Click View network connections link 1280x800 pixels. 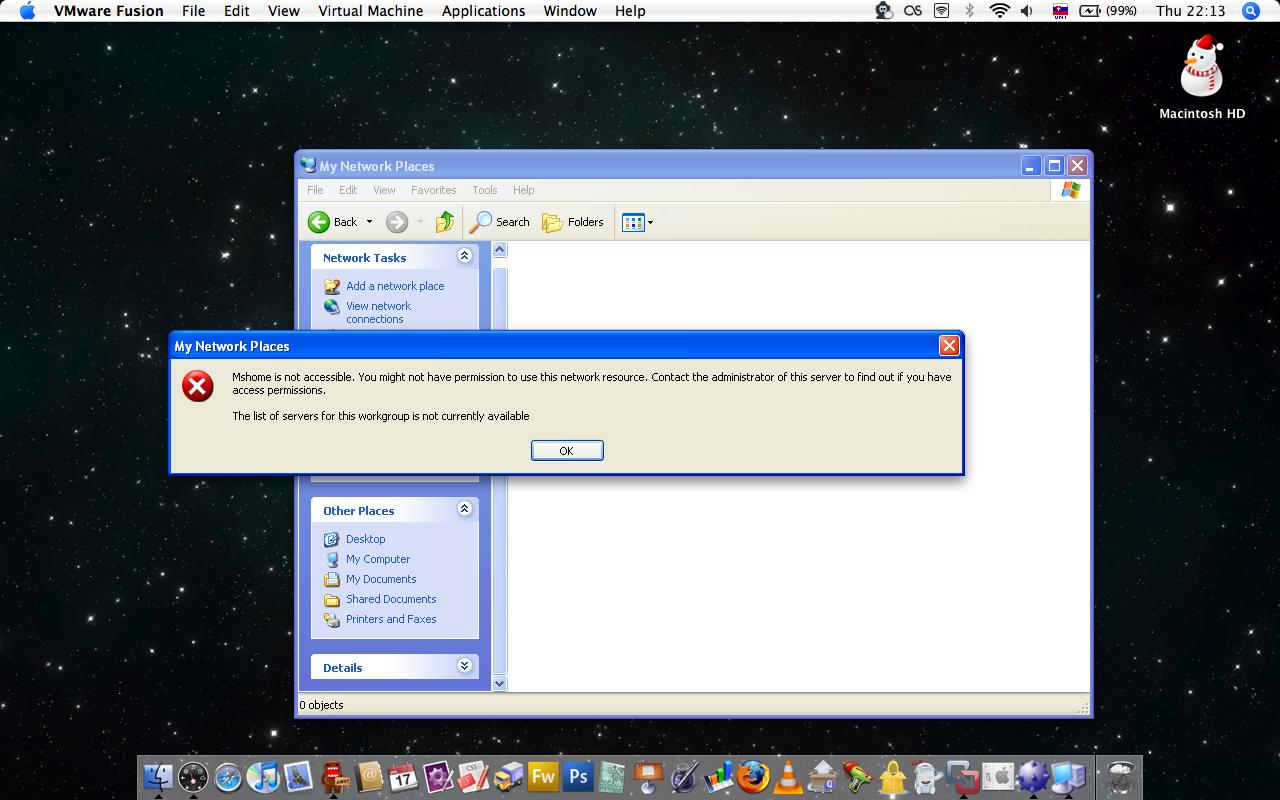(x=378, y=313)
